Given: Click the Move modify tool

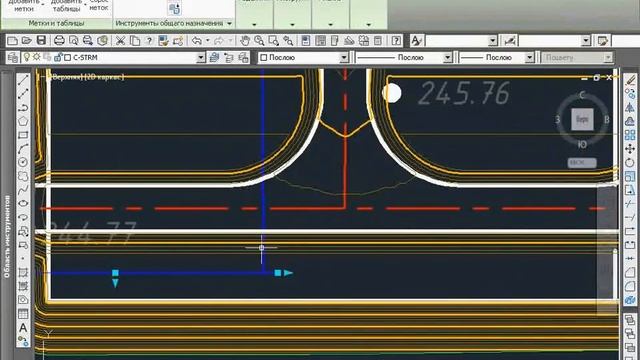Looking at the screenshot, I should pos(630,149).
